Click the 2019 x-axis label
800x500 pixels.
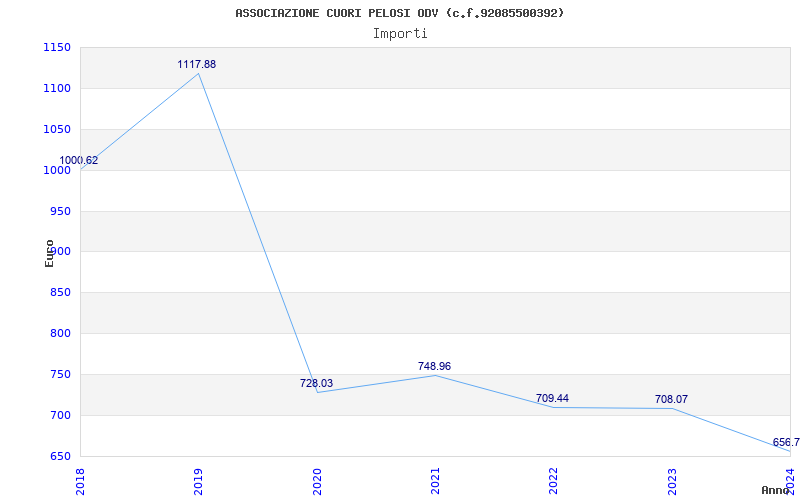198,482
